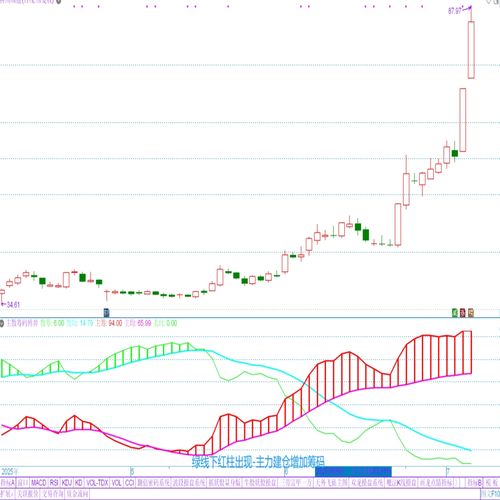Click the 2025年 label on time axis
Viewport: 500px width, 500px height.
[9, 471]
